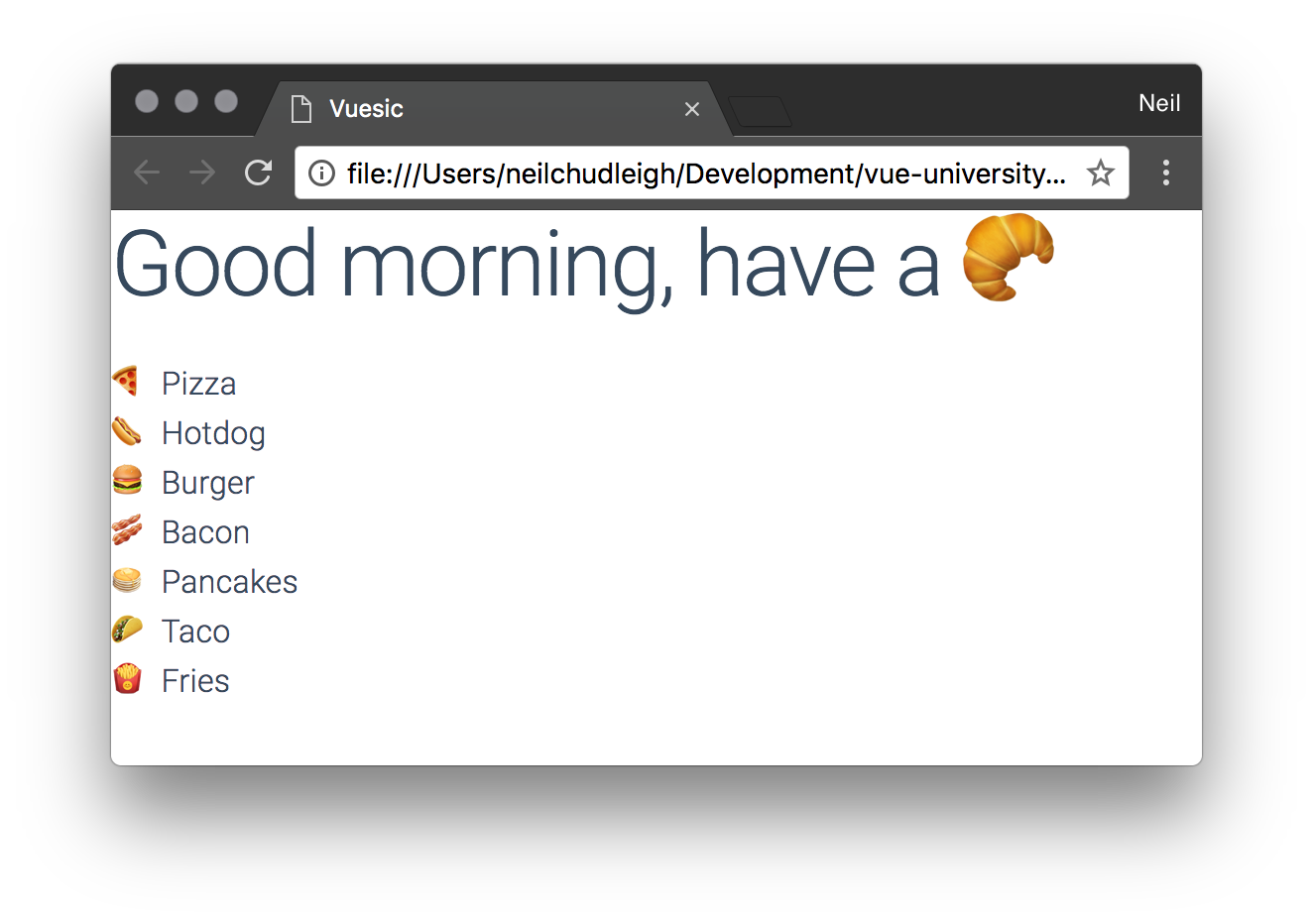Open the Chrome three-dot menu

tap(1166, 173)
